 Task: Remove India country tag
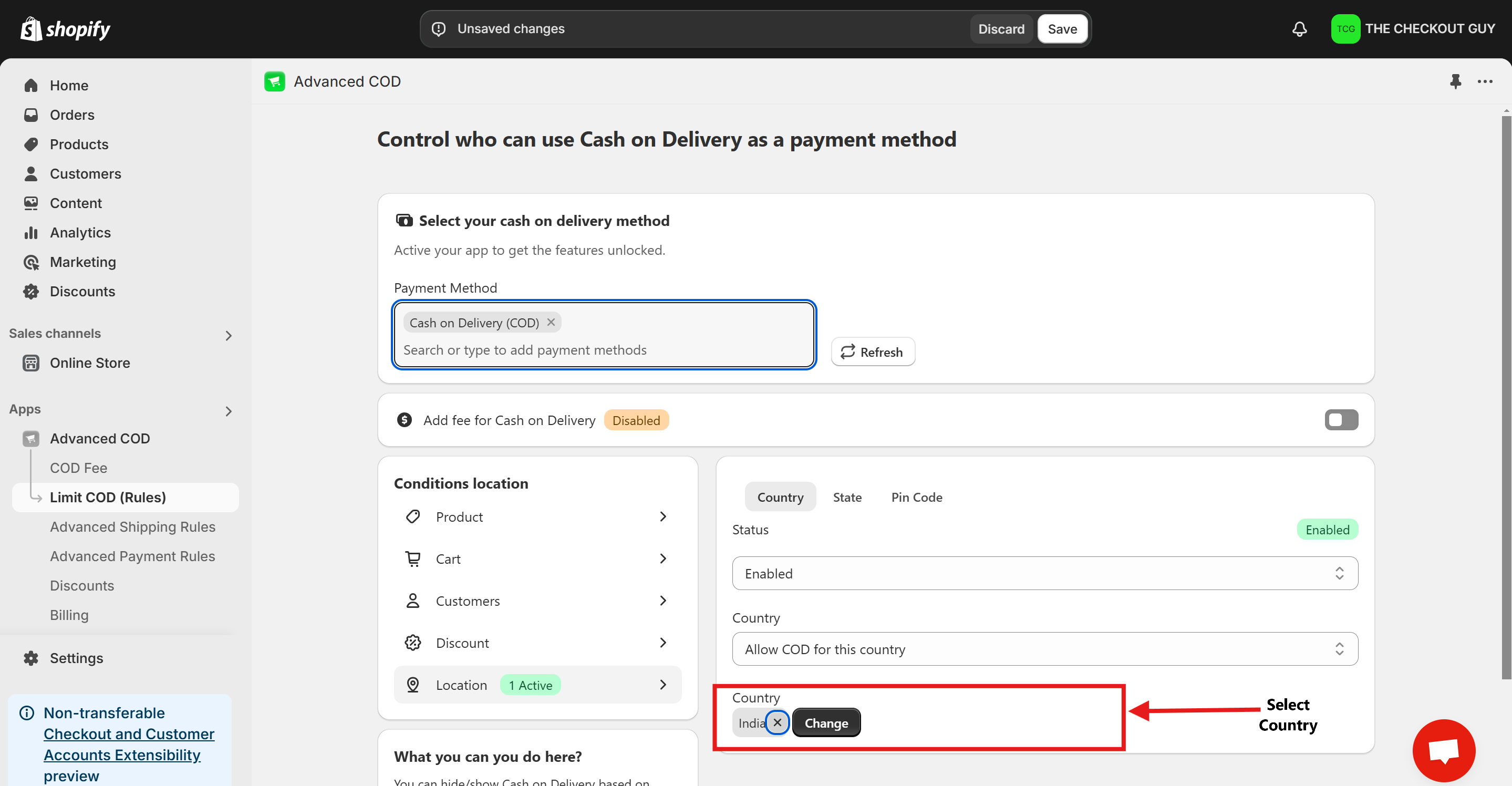tap(777, 722)
